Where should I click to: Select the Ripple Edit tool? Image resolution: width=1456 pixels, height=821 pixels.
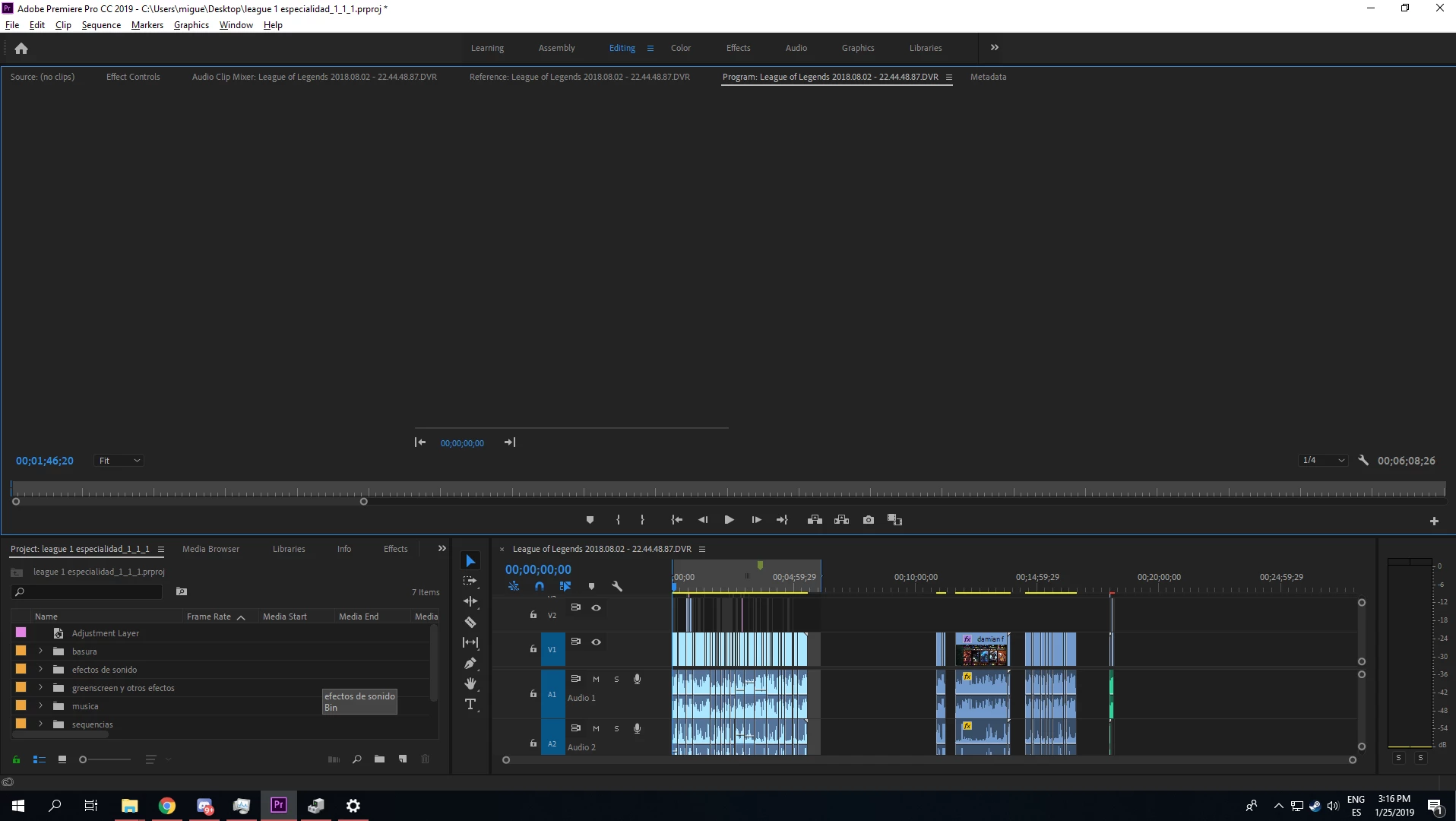pos(470,601)
